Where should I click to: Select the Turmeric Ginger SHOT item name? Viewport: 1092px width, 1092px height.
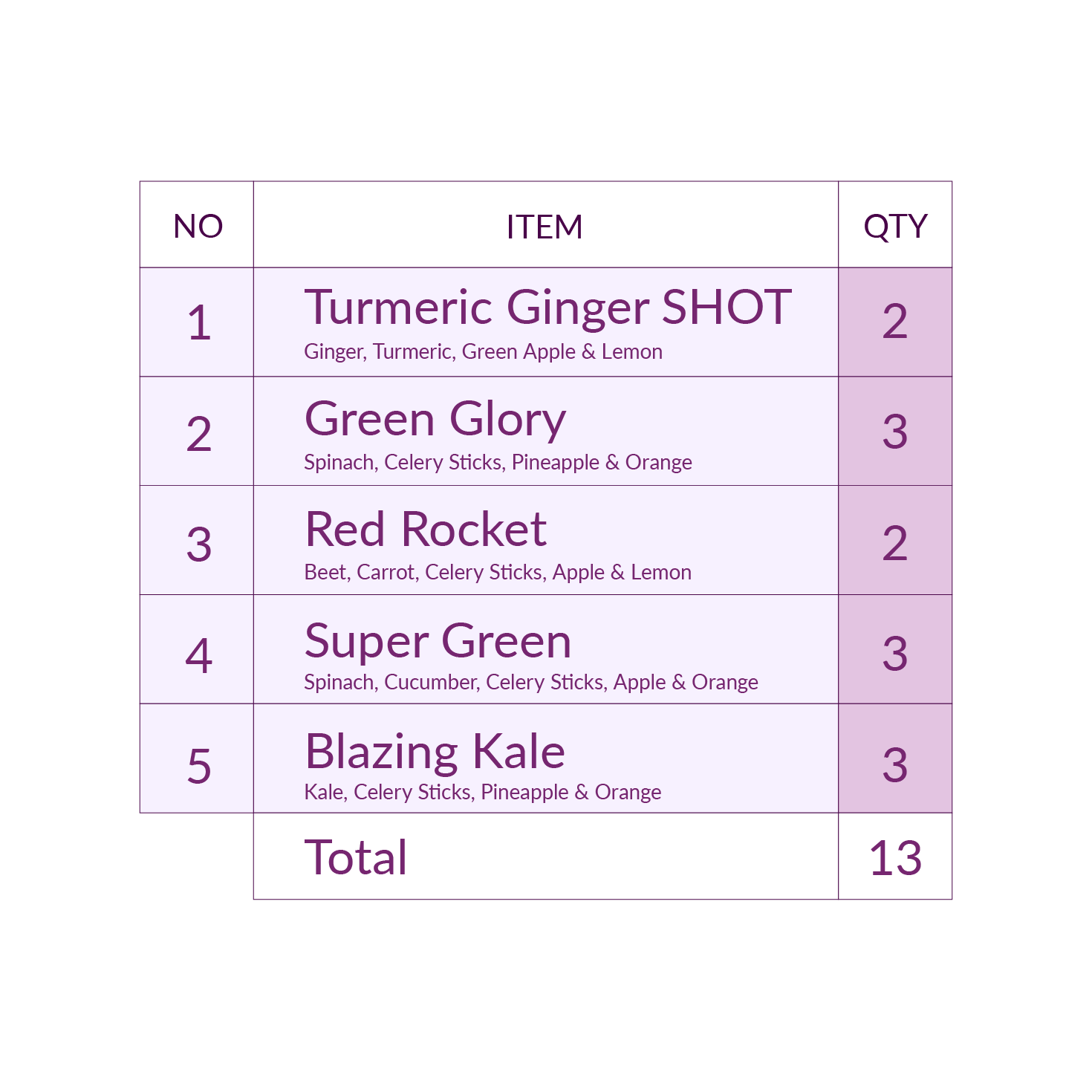tap(548, 307)
